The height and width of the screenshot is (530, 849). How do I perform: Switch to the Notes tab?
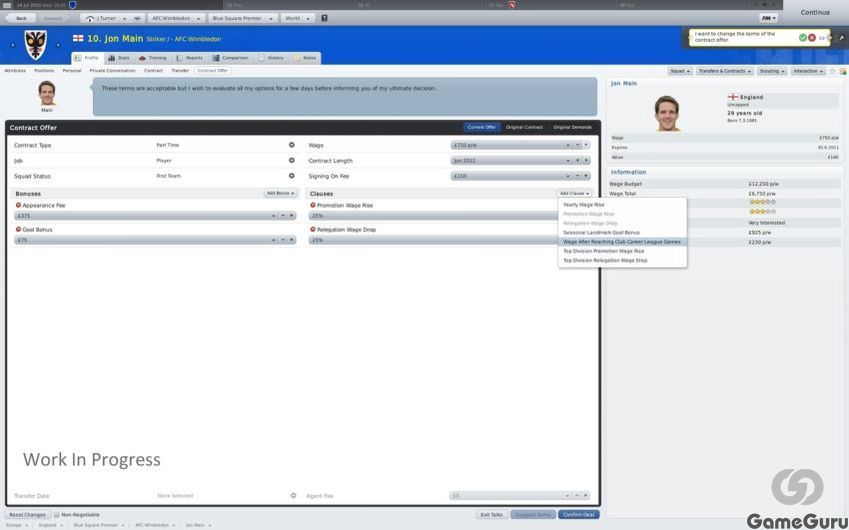(x=305, y=58)
